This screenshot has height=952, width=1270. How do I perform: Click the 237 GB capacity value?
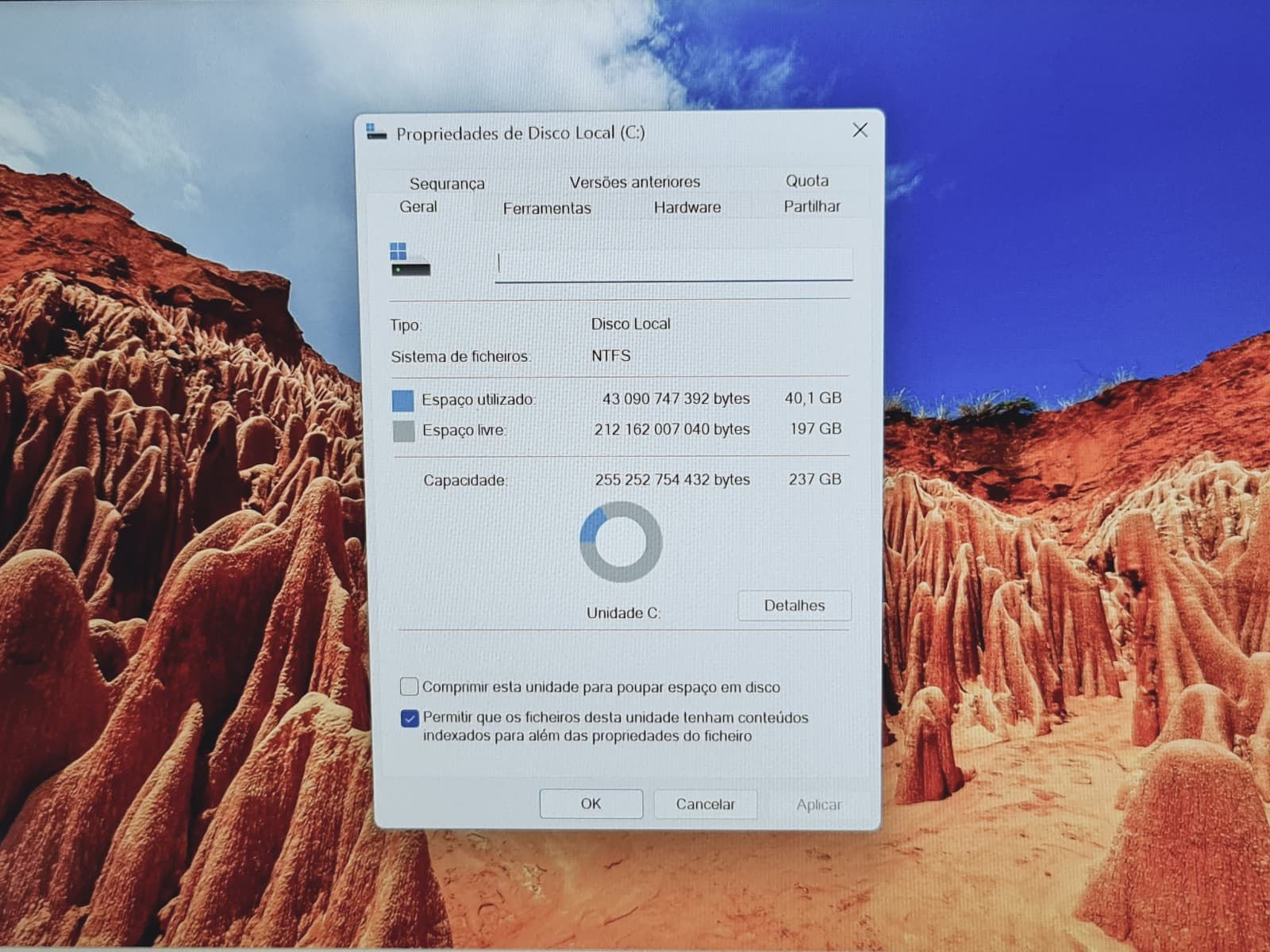pyautogui.click(x=814, y=479)
